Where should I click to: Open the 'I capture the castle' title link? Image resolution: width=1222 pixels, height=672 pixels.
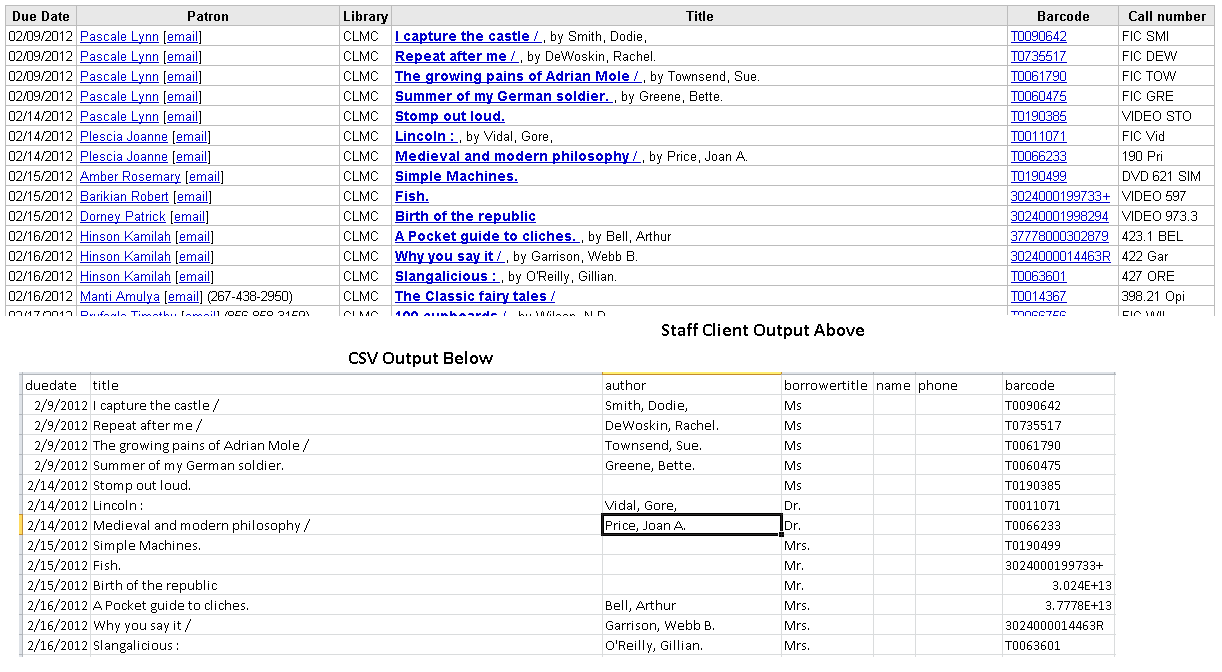pos(467,36)
